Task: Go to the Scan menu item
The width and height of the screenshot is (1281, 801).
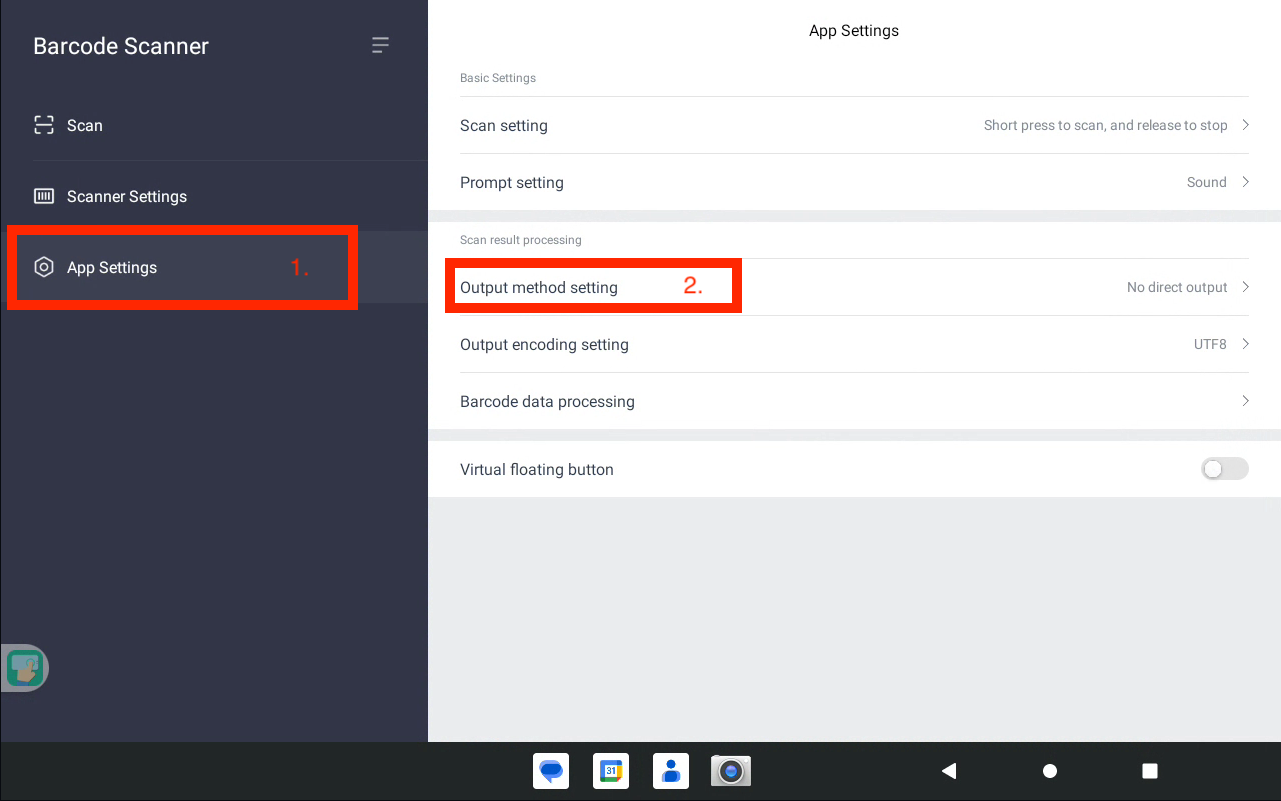Action: pyautogui.click(x=214, y=125)
